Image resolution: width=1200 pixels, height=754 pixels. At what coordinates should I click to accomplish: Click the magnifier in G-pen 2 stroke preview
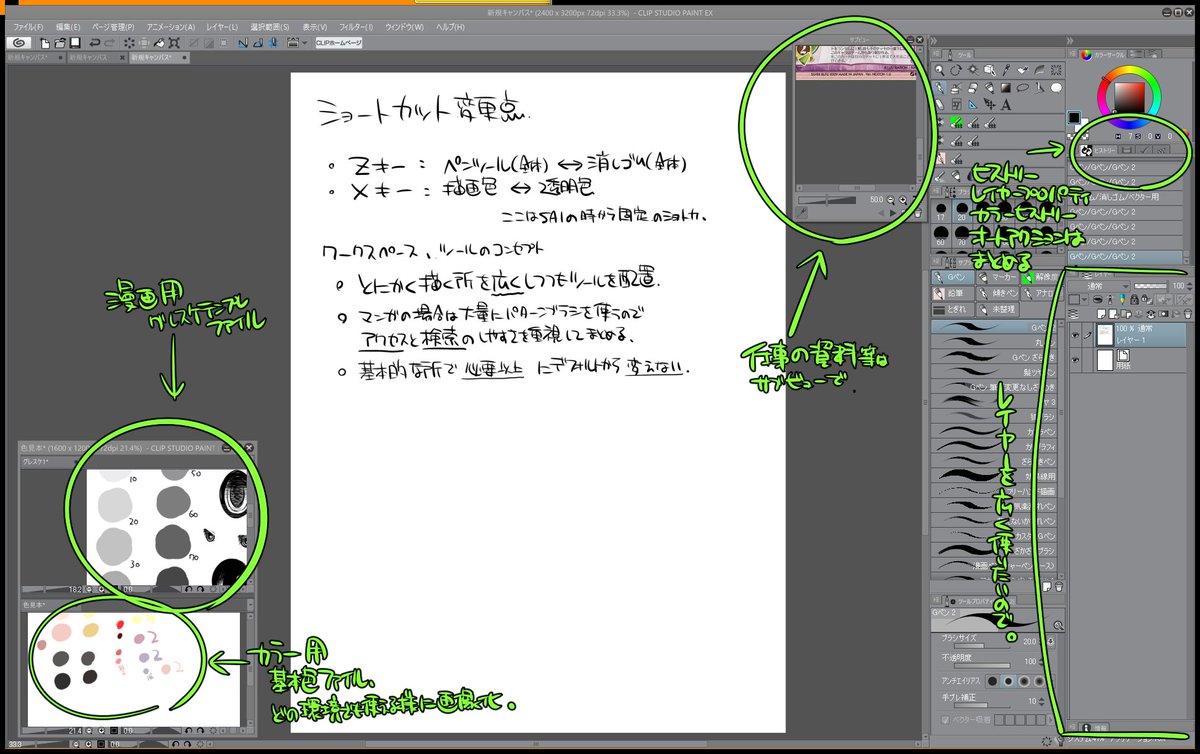1058,626
